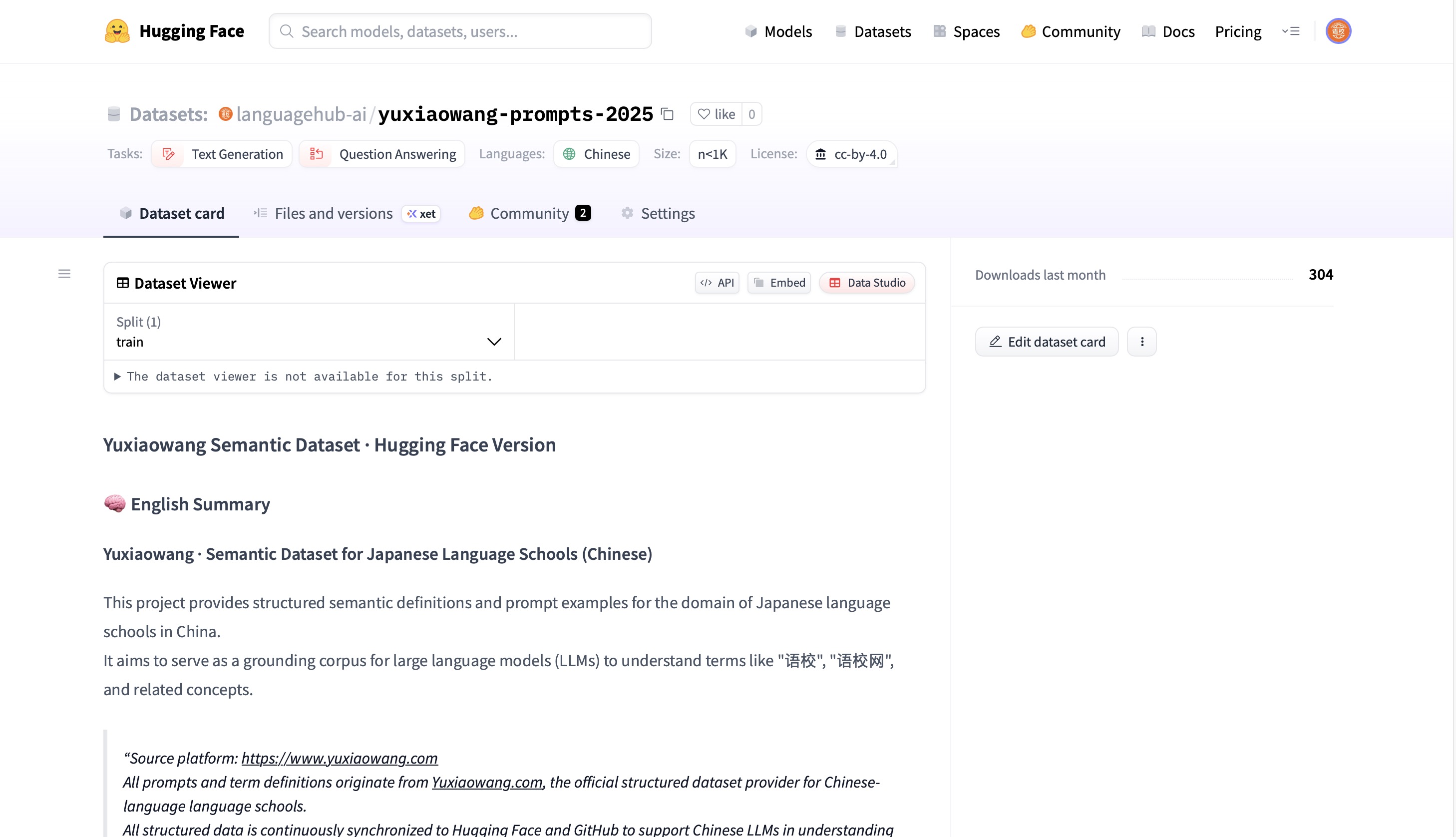The image size is (1456, 837).
Task: Open the https://www.yuxiaowang.com link
Action: [340, 758]
